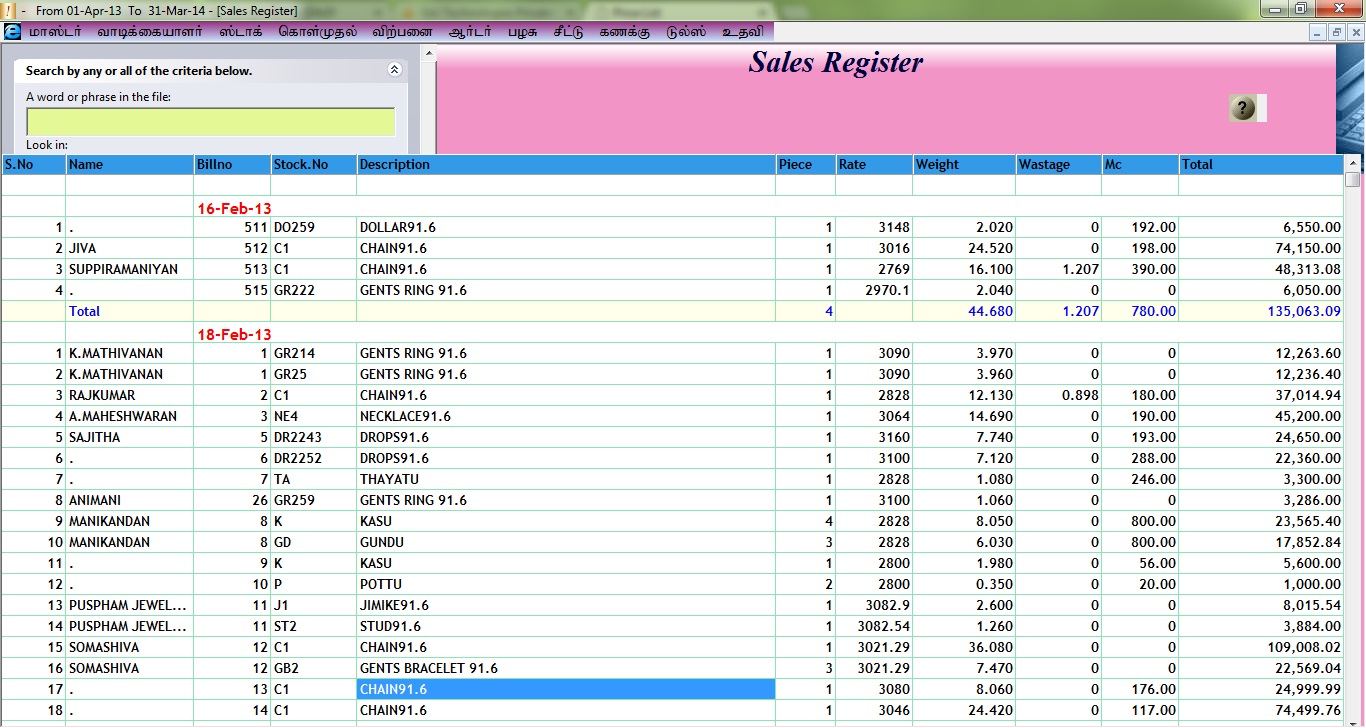This screenshot has height=728, width=1366.
Task: Minimize the inner Sales Register child window
Action: point(1318,32)
